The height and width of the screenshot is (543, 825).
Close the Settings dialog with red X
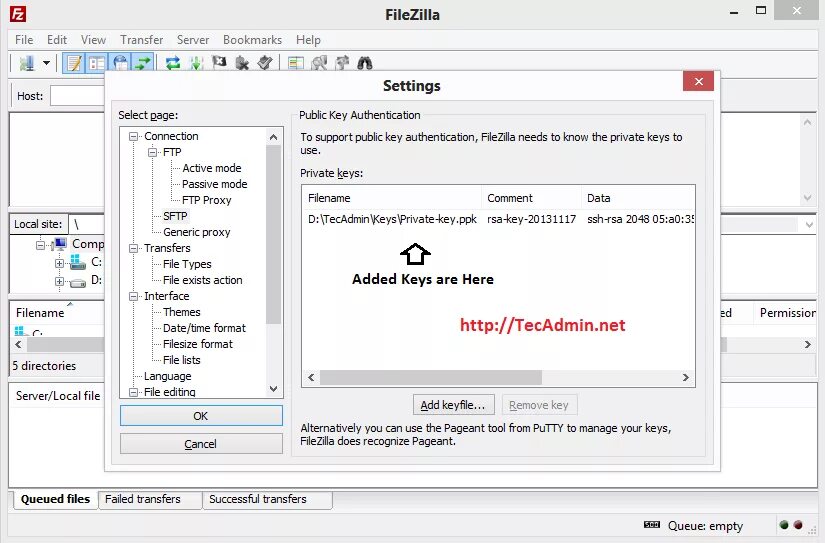pyautogui.click(x=698, y=81)
